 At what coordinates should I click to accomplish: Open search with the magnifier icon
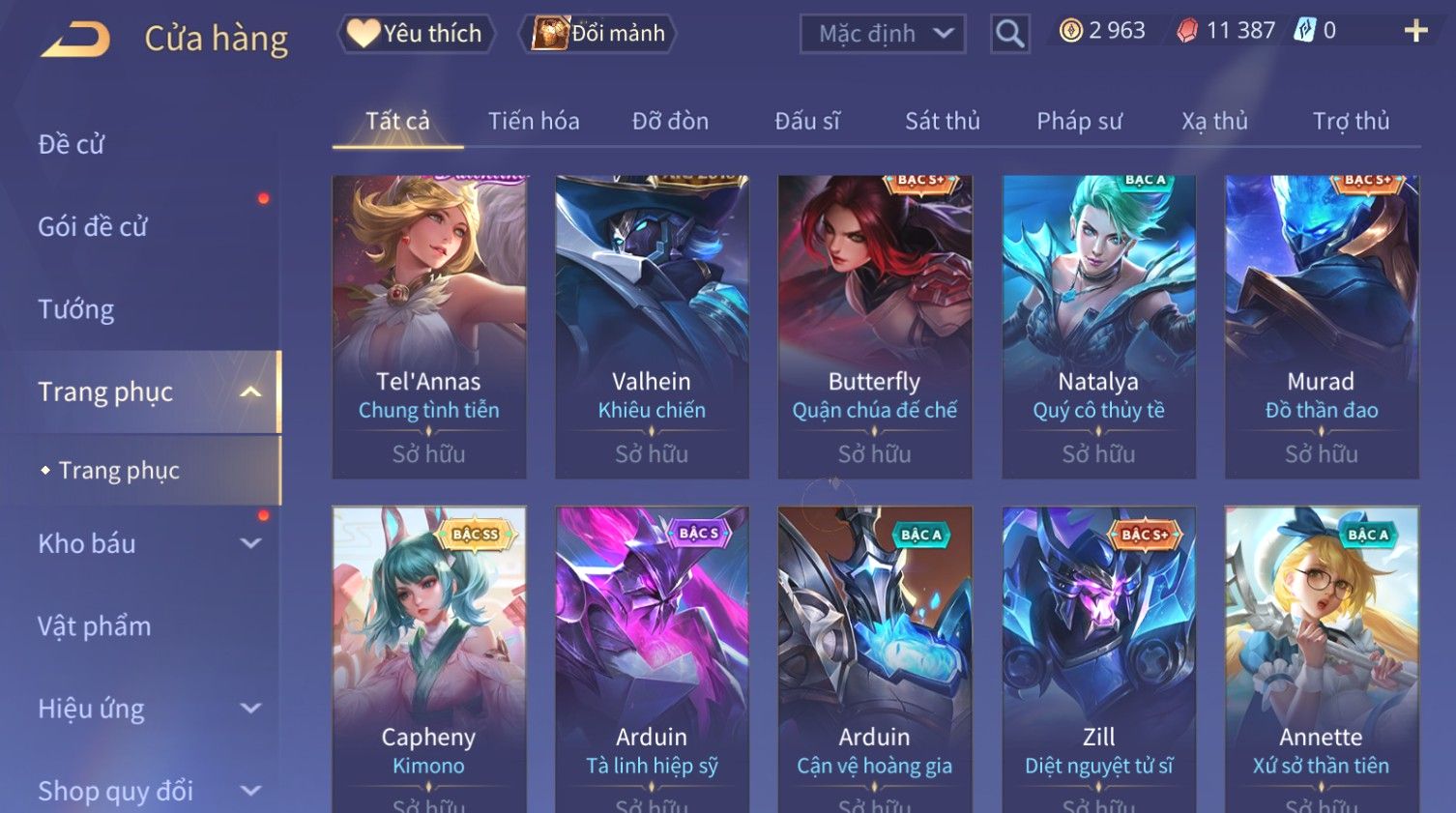[1009, 34]
